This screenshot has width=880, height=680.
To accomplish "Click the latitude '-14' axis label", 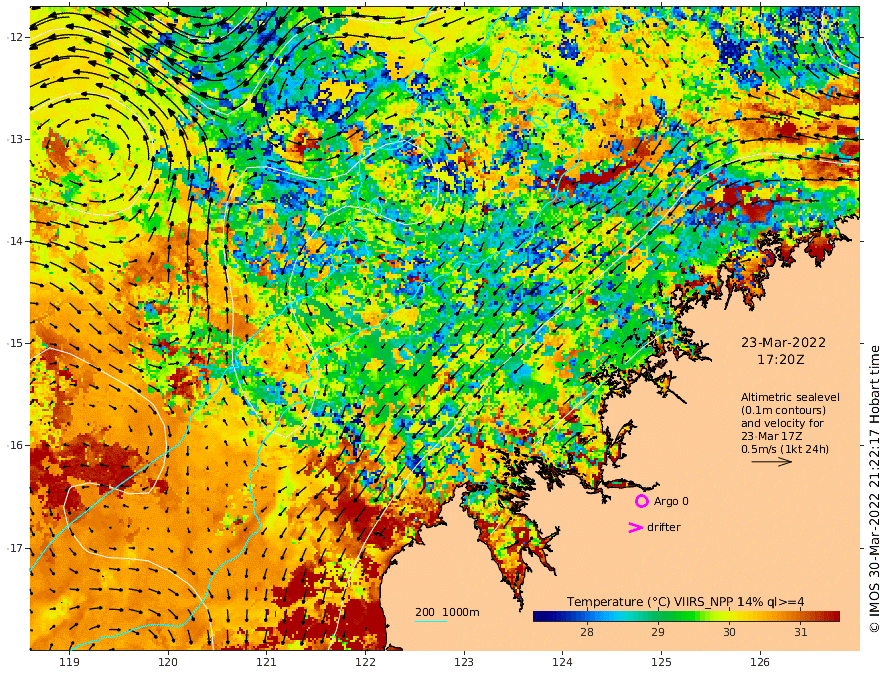I will click(15, 241).
